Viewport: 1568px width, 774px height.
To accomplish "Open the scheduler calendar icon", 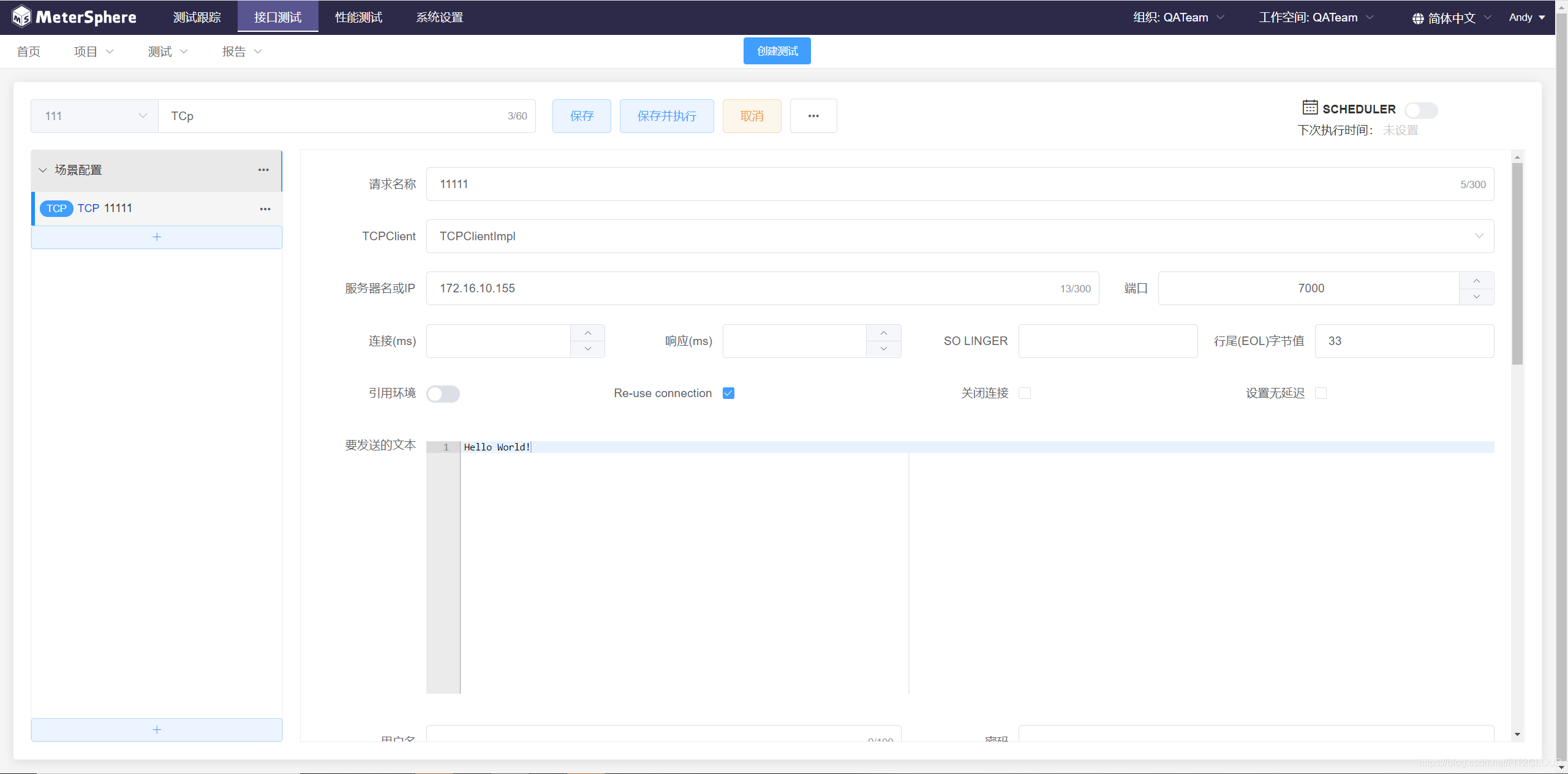I will click(1310, 108).
